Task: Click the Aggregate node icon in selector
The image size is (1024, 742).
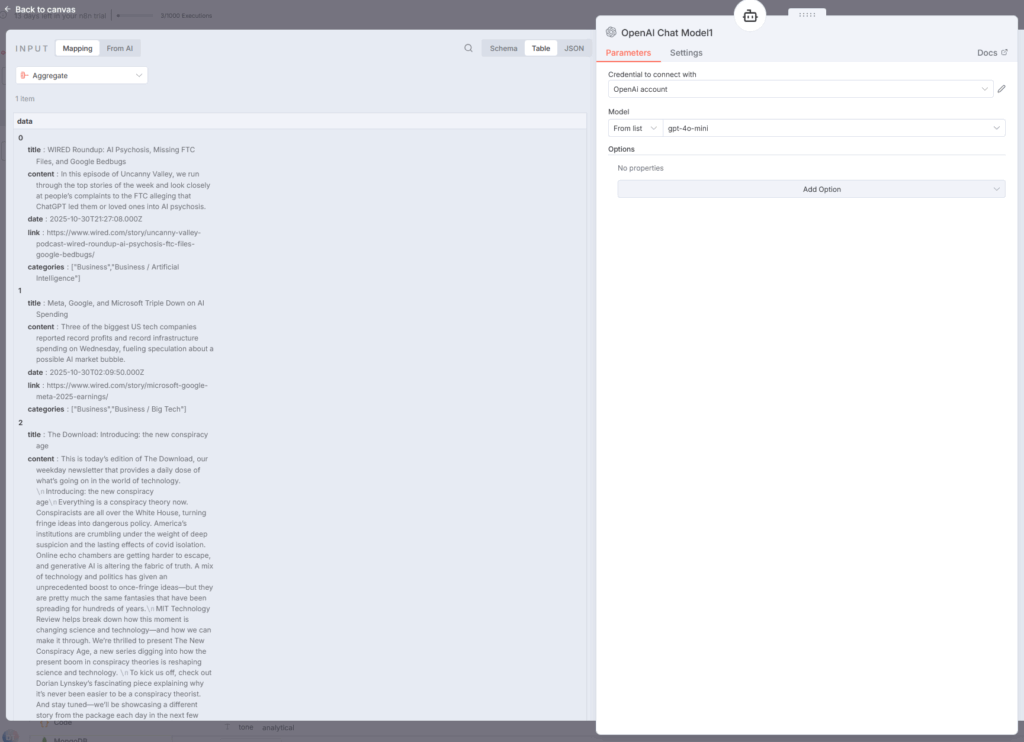Action: click(x=24, y=75)
